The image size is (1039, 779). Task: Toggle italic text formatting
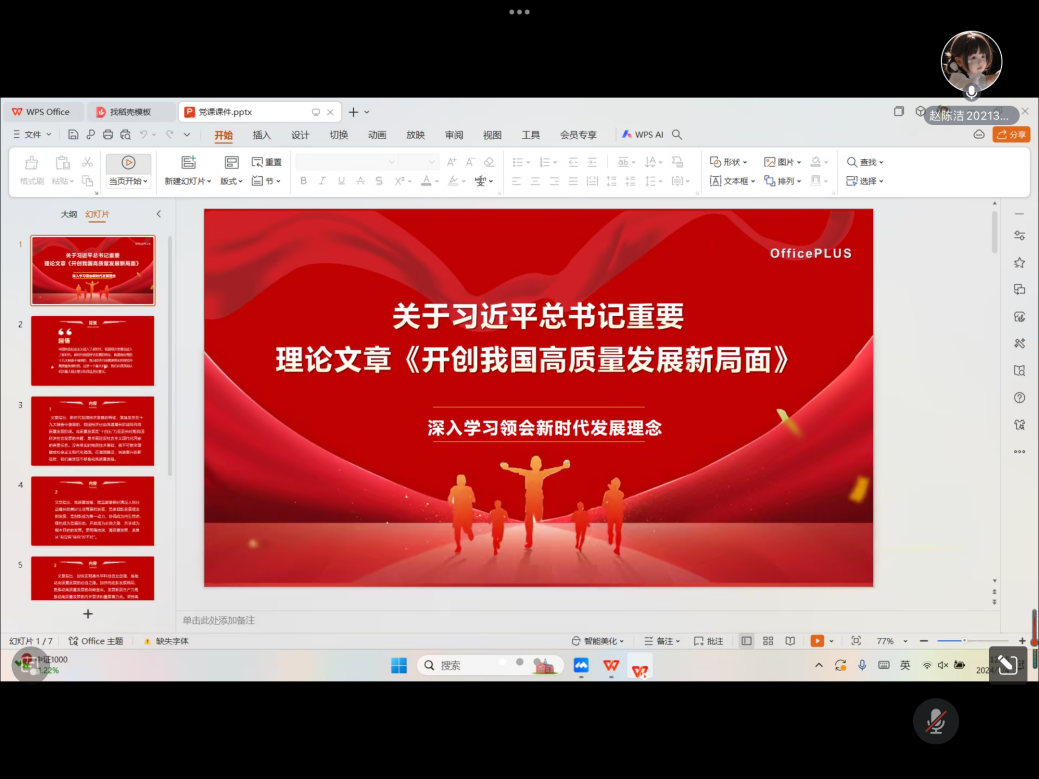[322, 181]
